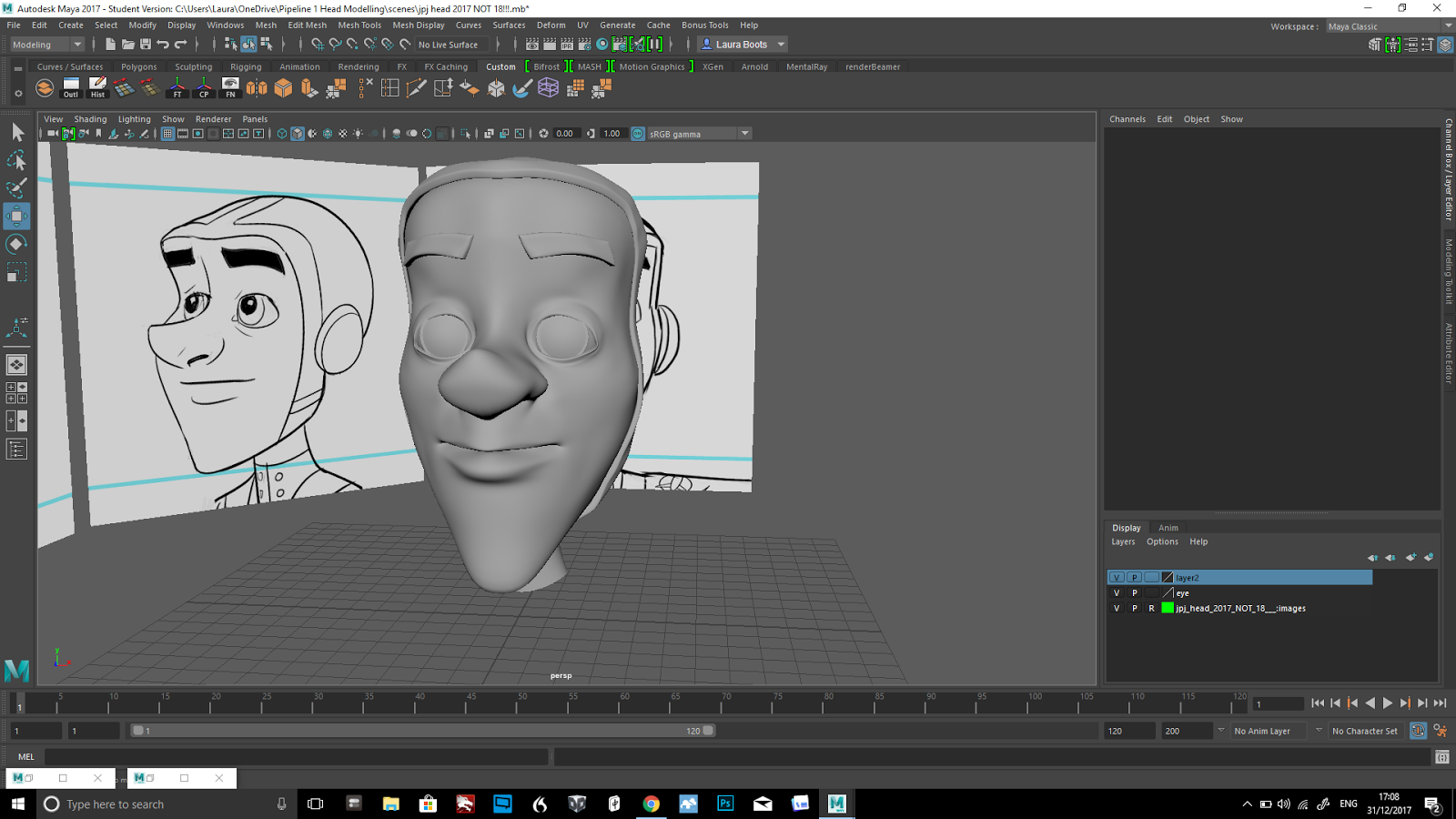Toggle the viewport grid display icon

coord(167,134)
